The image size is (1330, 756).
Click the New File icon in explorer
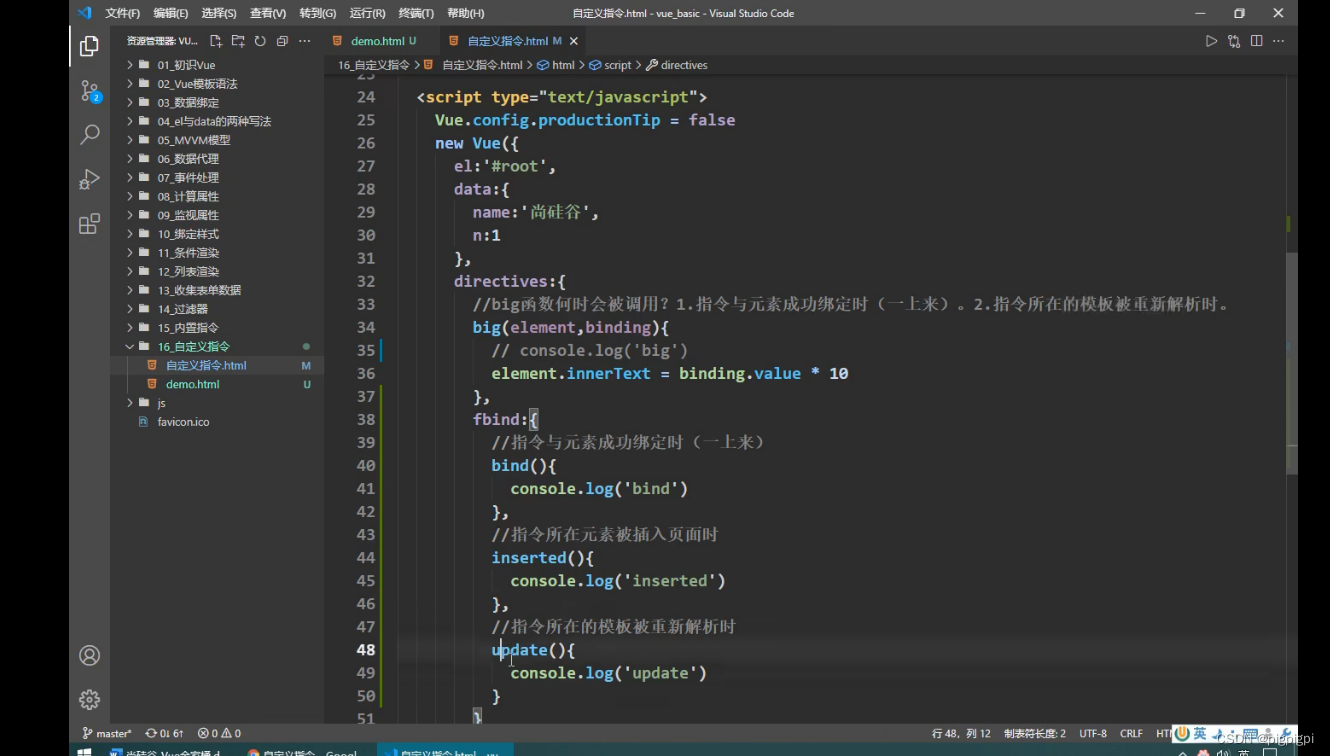tap(216, 41)
